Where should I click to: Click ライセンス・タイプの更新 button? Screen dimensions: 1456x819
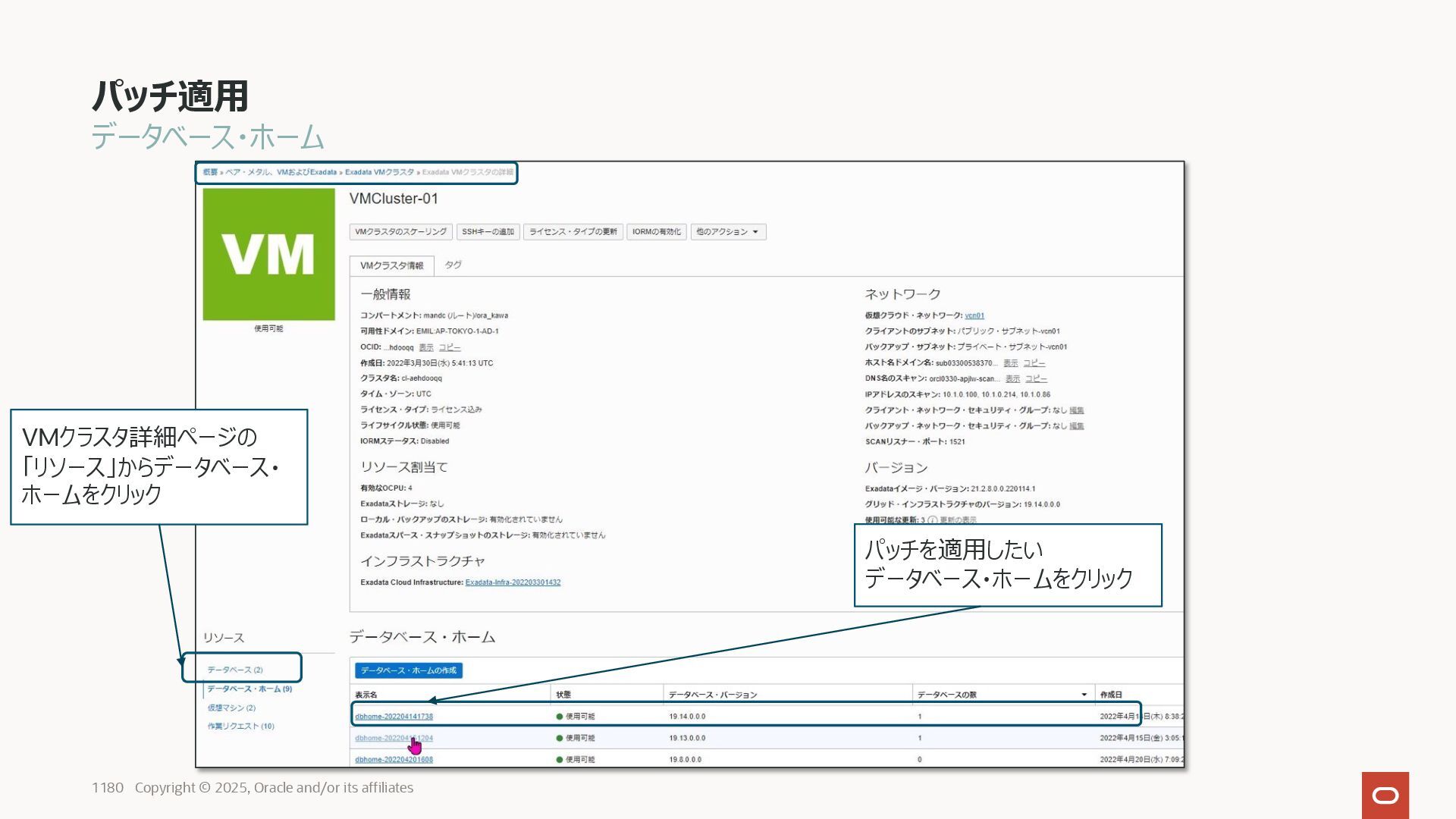coord(573,232)
